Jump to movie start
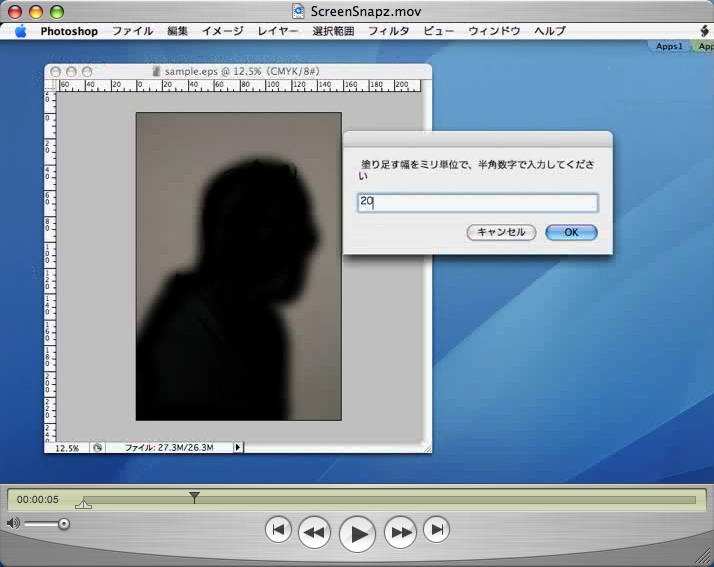The image size is (714, 567). pyautogui.click(x=278, y=530)
